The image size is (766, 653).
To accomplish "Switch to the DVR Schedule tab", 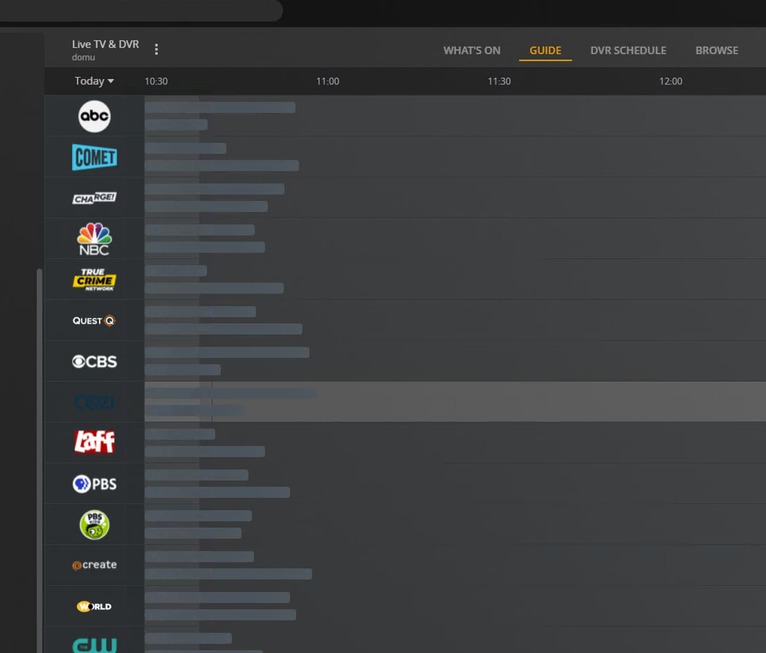I will [x=628, y=50].
